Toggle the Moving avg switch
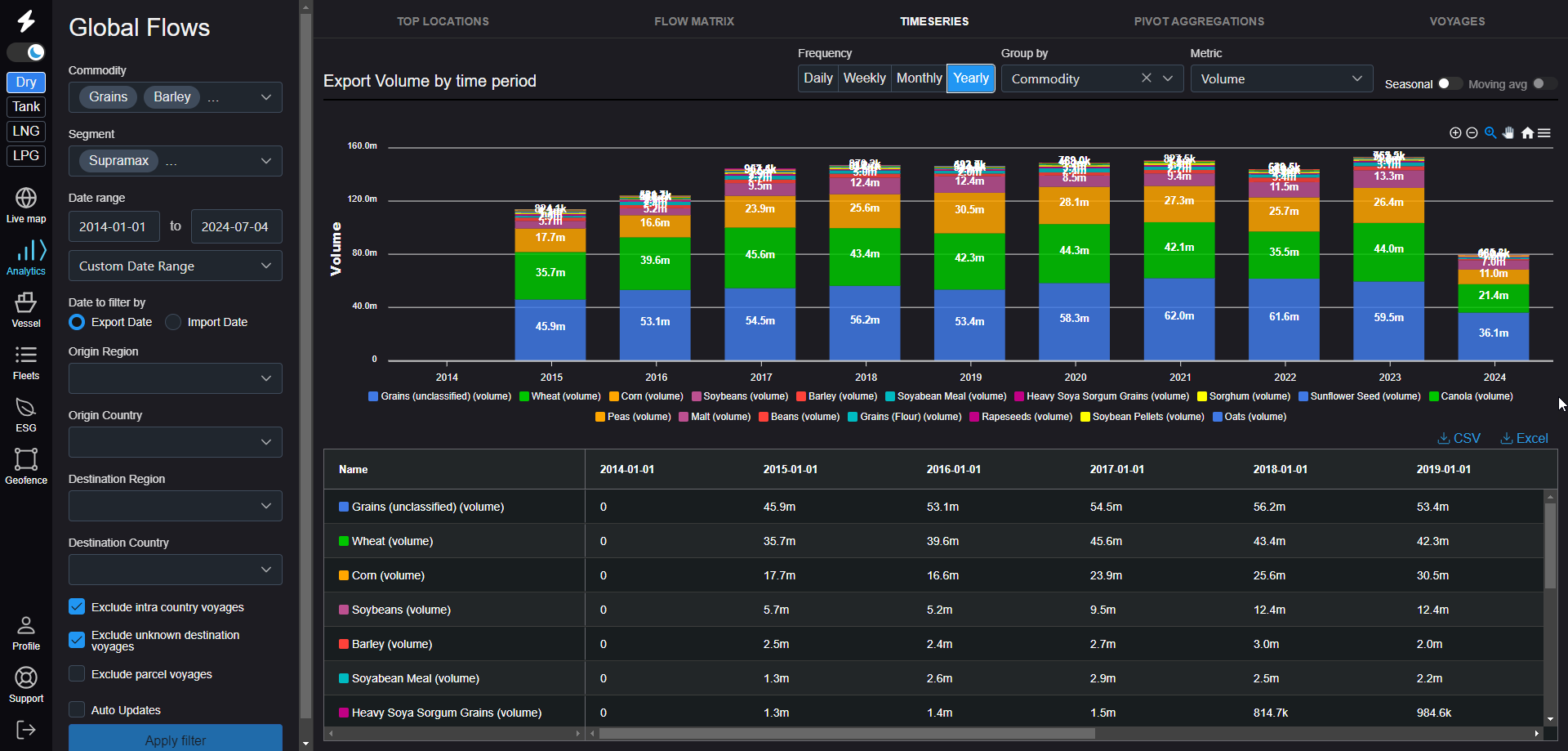The height and width of the screenshot is (751, 1568). click(1544, 83)
